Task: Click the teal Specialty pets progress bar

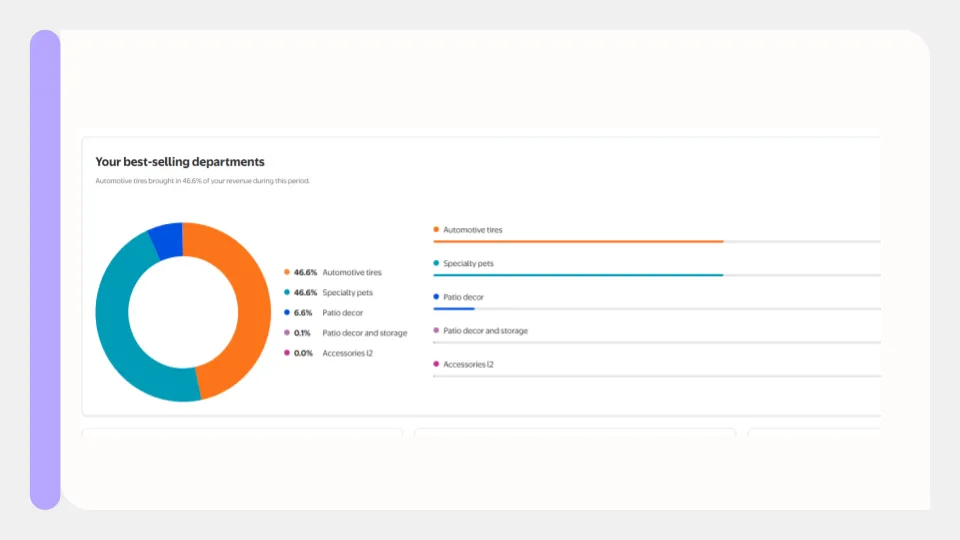Action: 578,275
